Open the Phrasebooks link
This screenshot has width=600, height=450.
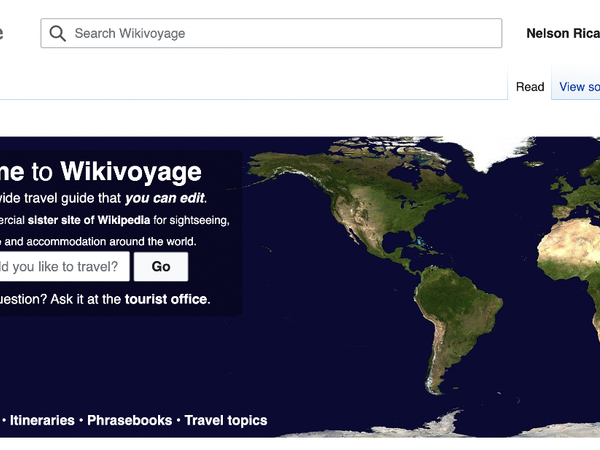(x=129, y=420)
